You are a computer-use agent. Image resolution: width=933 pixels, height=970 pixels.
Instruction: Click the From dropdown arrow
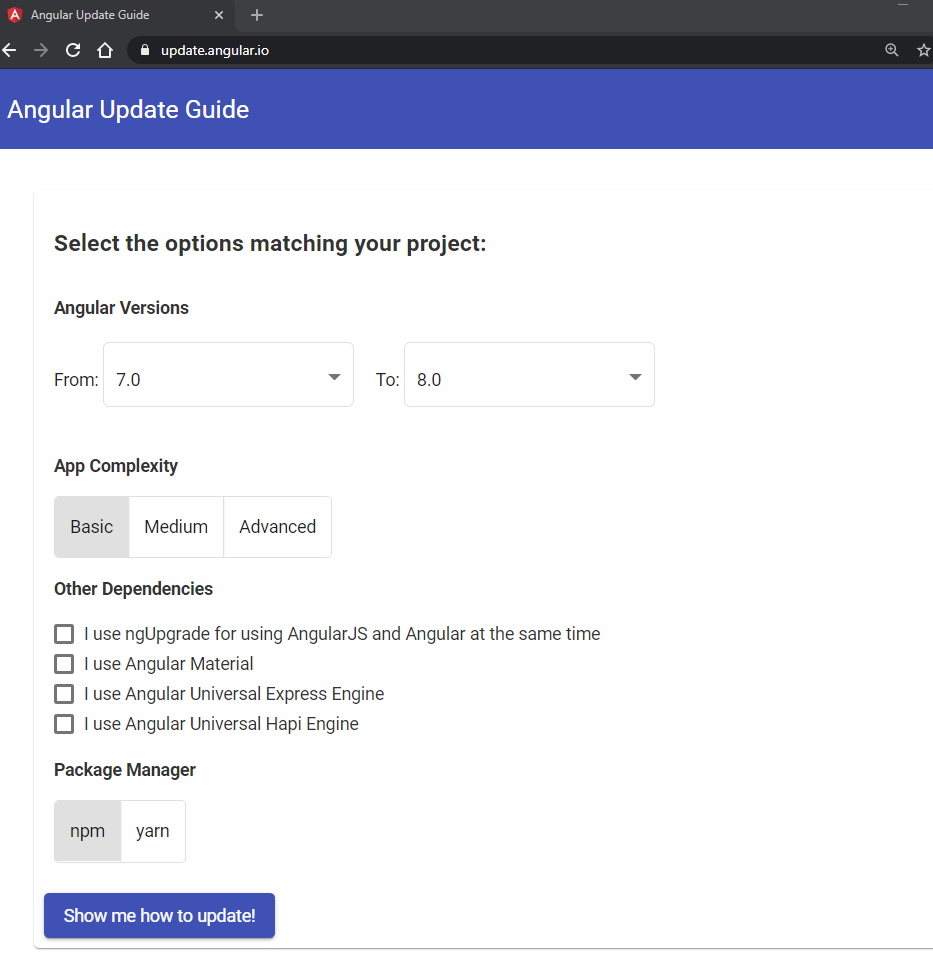point(334,377)
